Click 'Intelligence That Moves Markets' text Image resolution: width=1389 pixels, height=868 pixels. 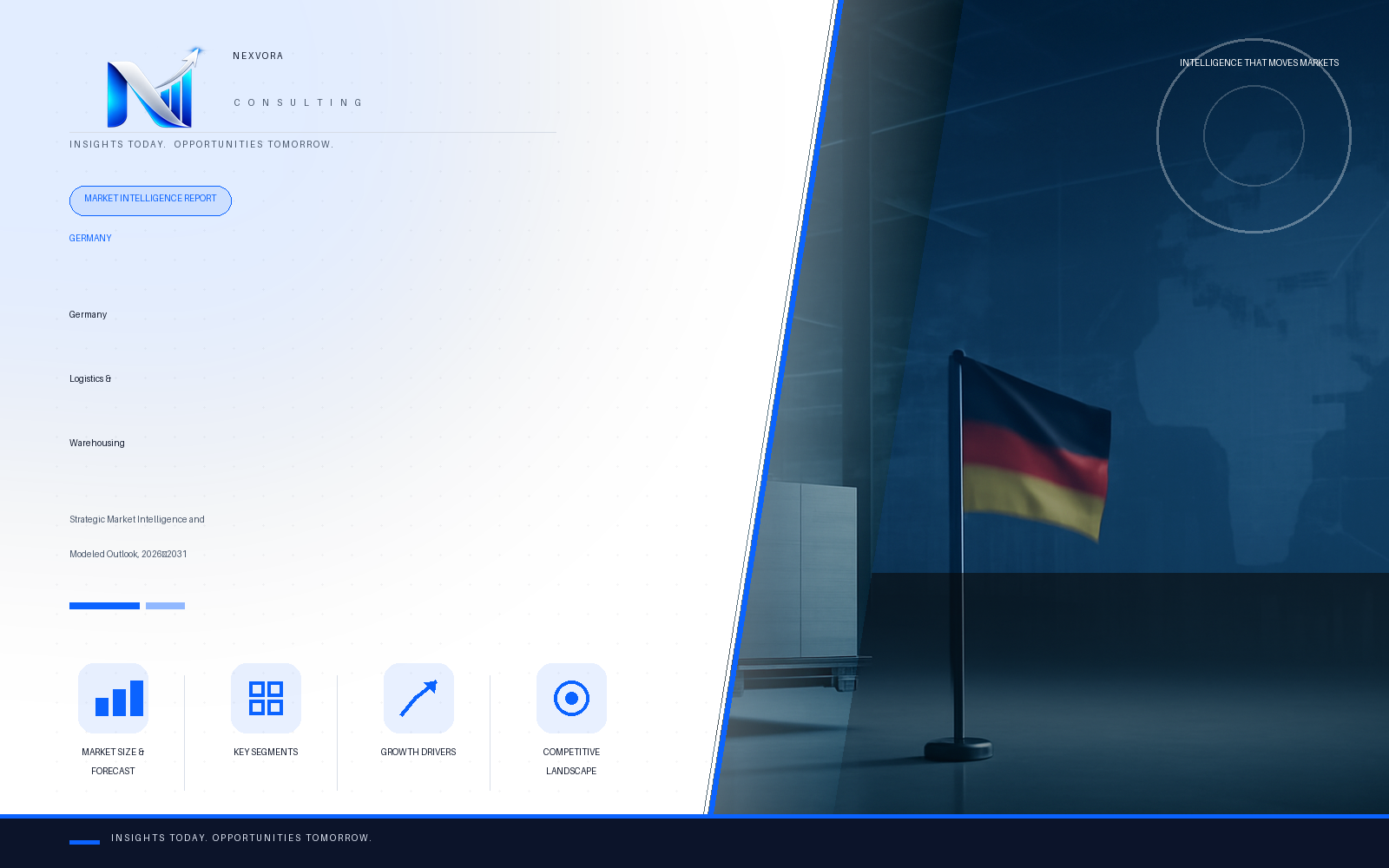(1259, 62)
